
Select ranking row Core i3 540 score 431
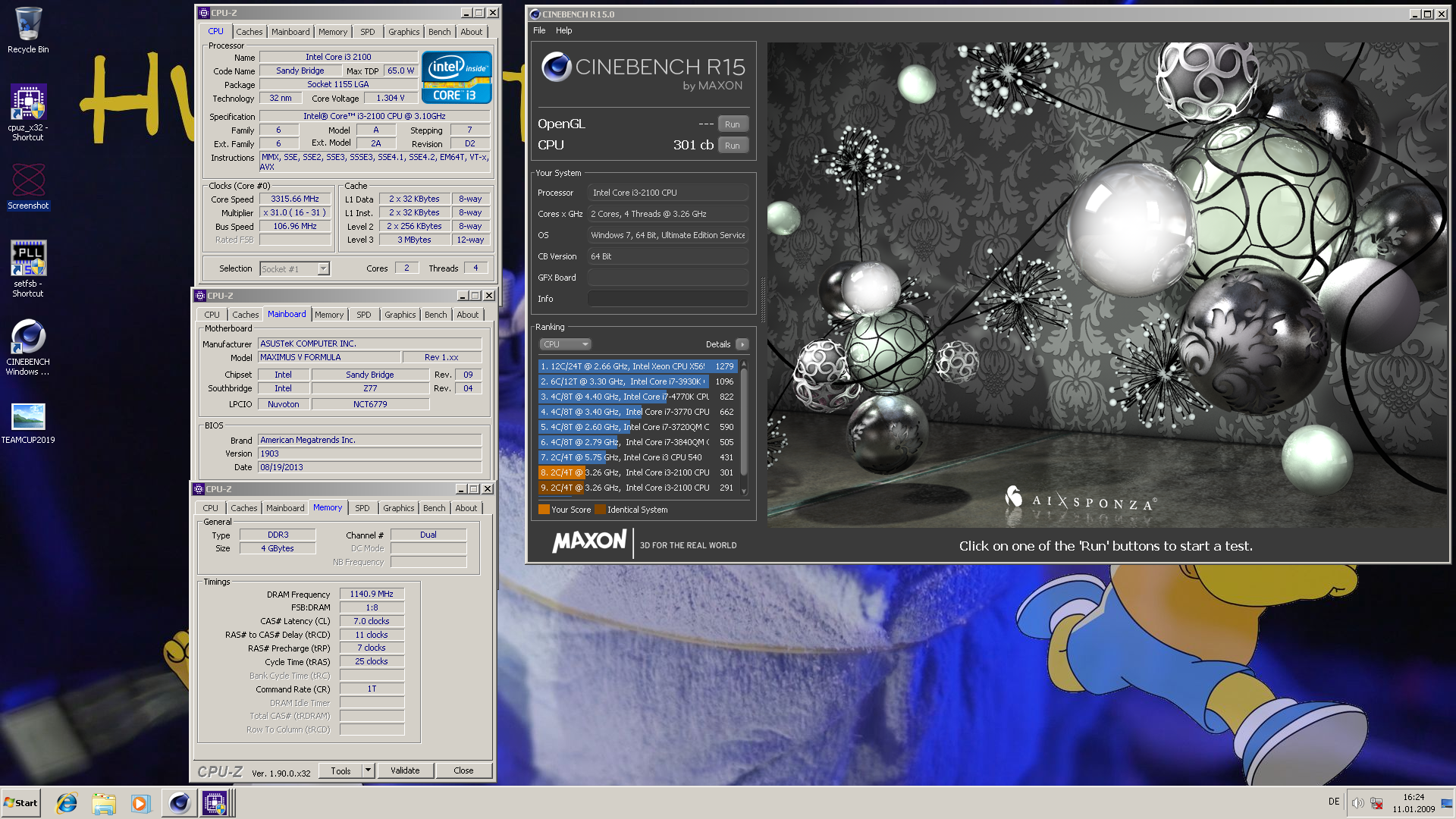638,457
